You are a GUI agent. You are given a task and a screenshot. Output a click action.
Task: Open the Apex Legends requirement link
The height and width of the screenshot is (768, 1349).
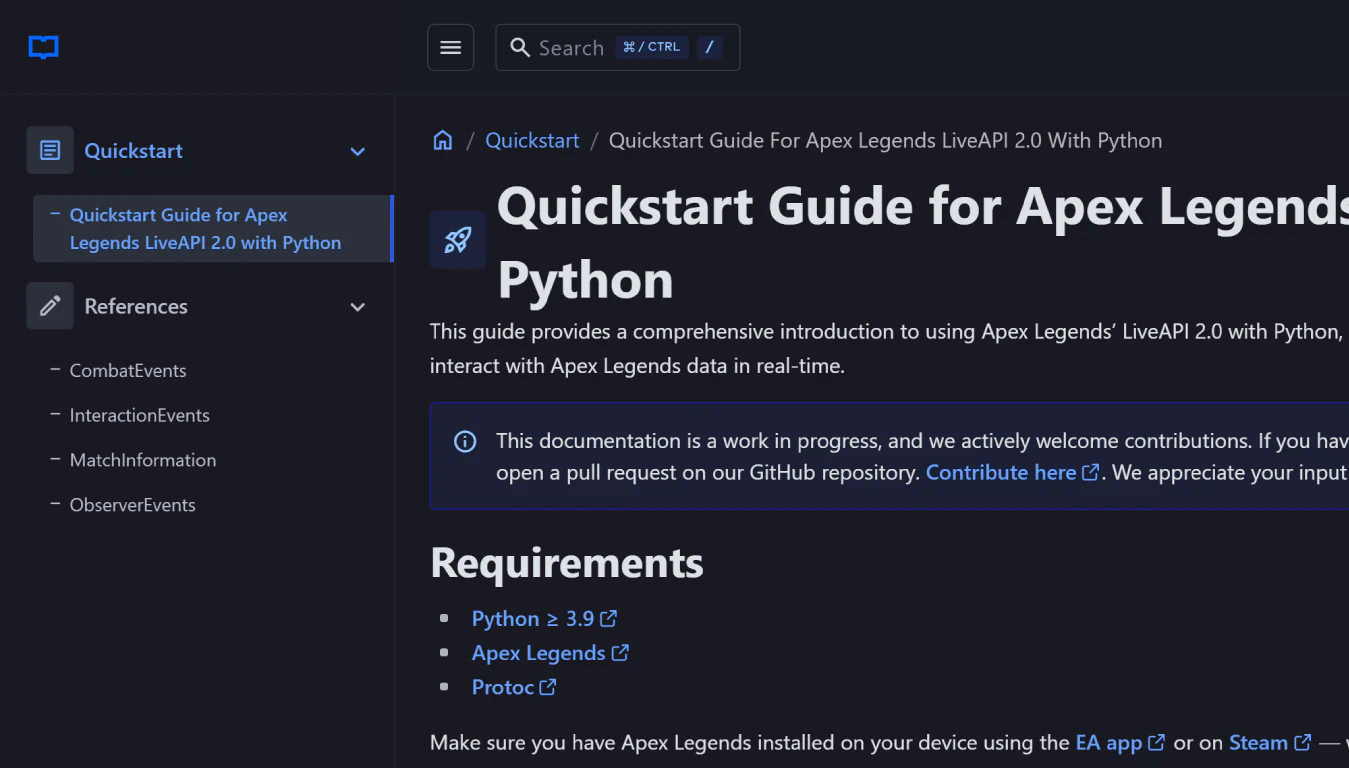click(x=539, y=653)
